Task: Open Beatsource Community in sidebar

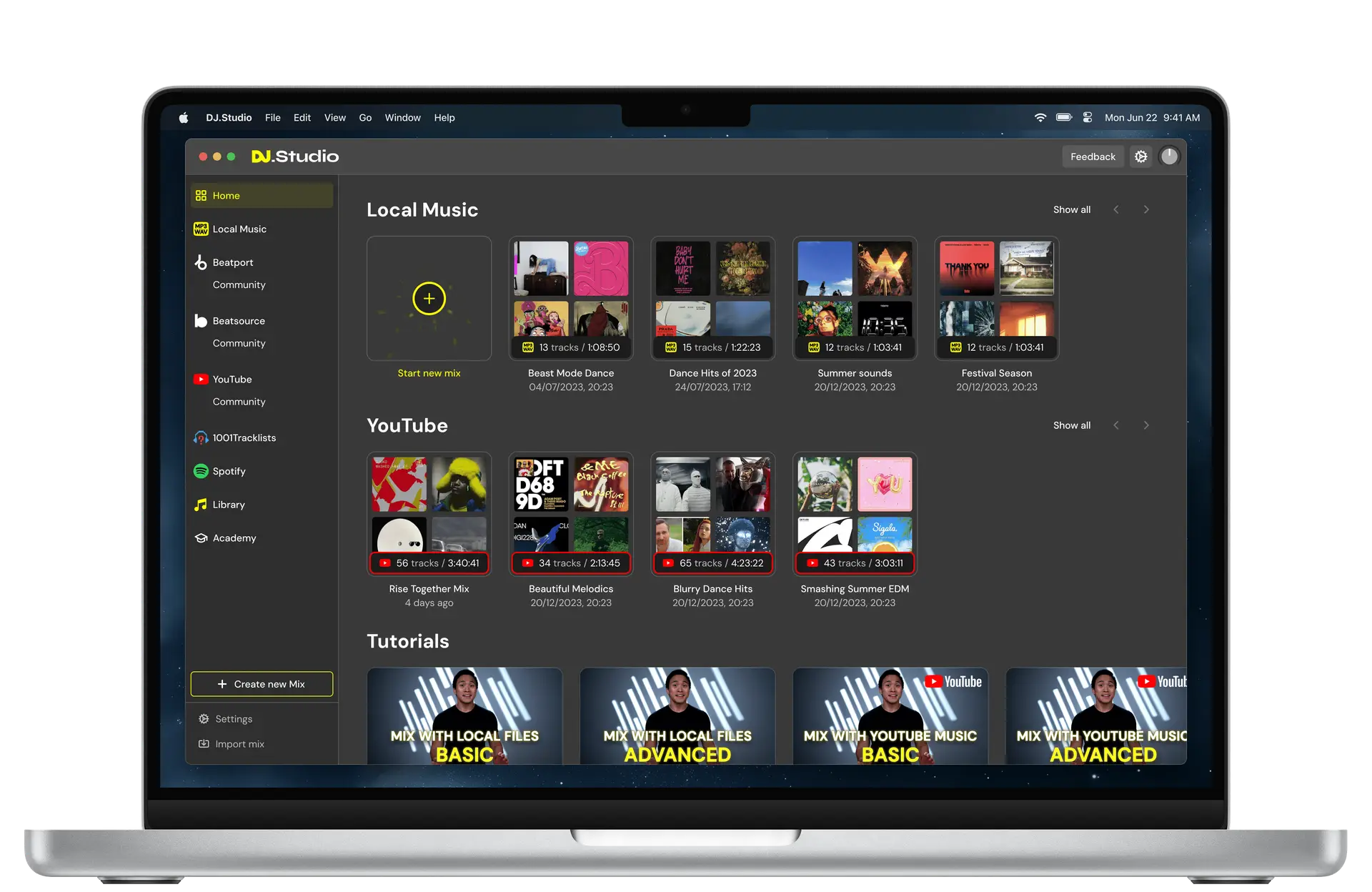Action: [239, 343]
